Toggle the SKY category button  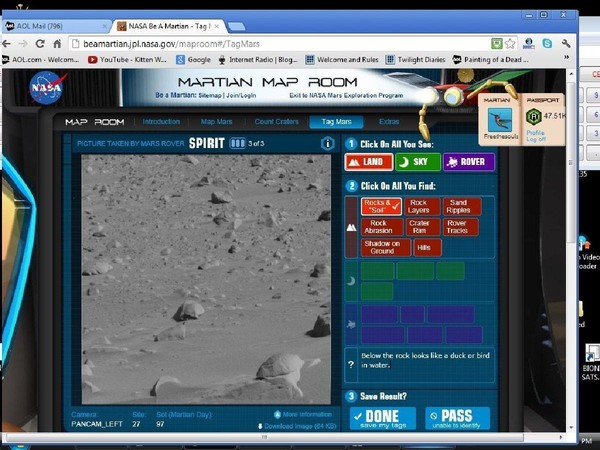coord(418,162)
